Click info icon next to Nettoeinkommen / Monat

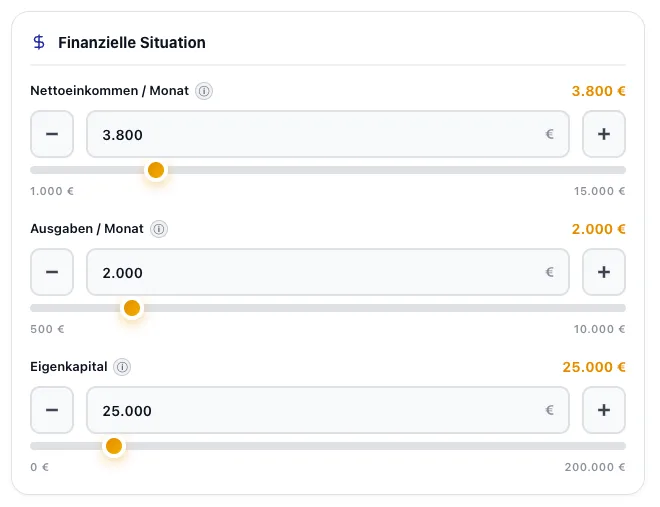click(x=204, y=91)
